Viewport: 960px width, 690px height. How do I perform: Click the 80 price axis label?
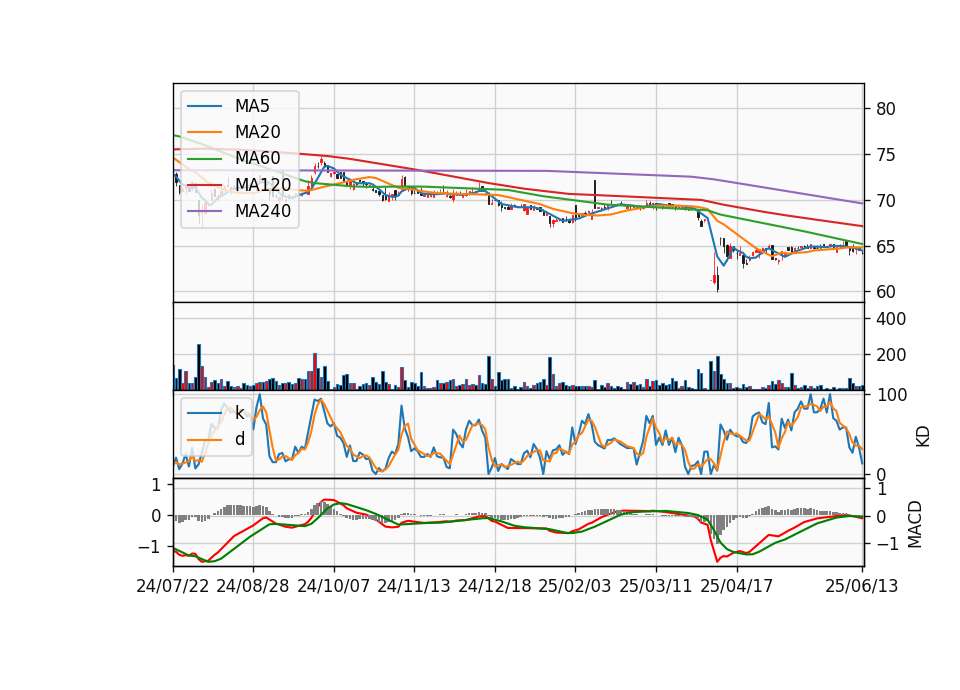tap(886, 109)
